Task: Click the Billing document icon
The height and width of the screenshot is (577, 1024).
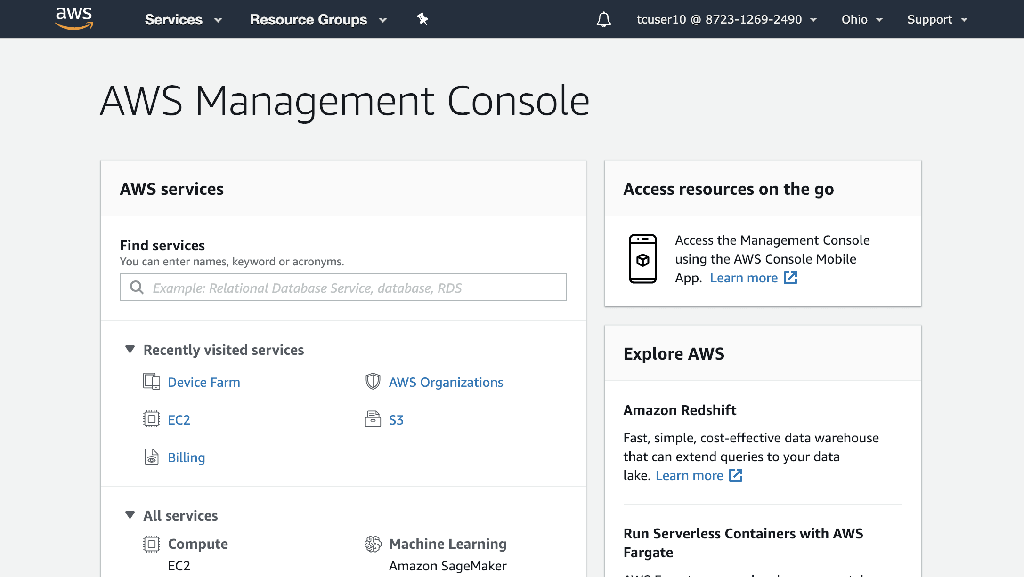Action: (152, 457)
